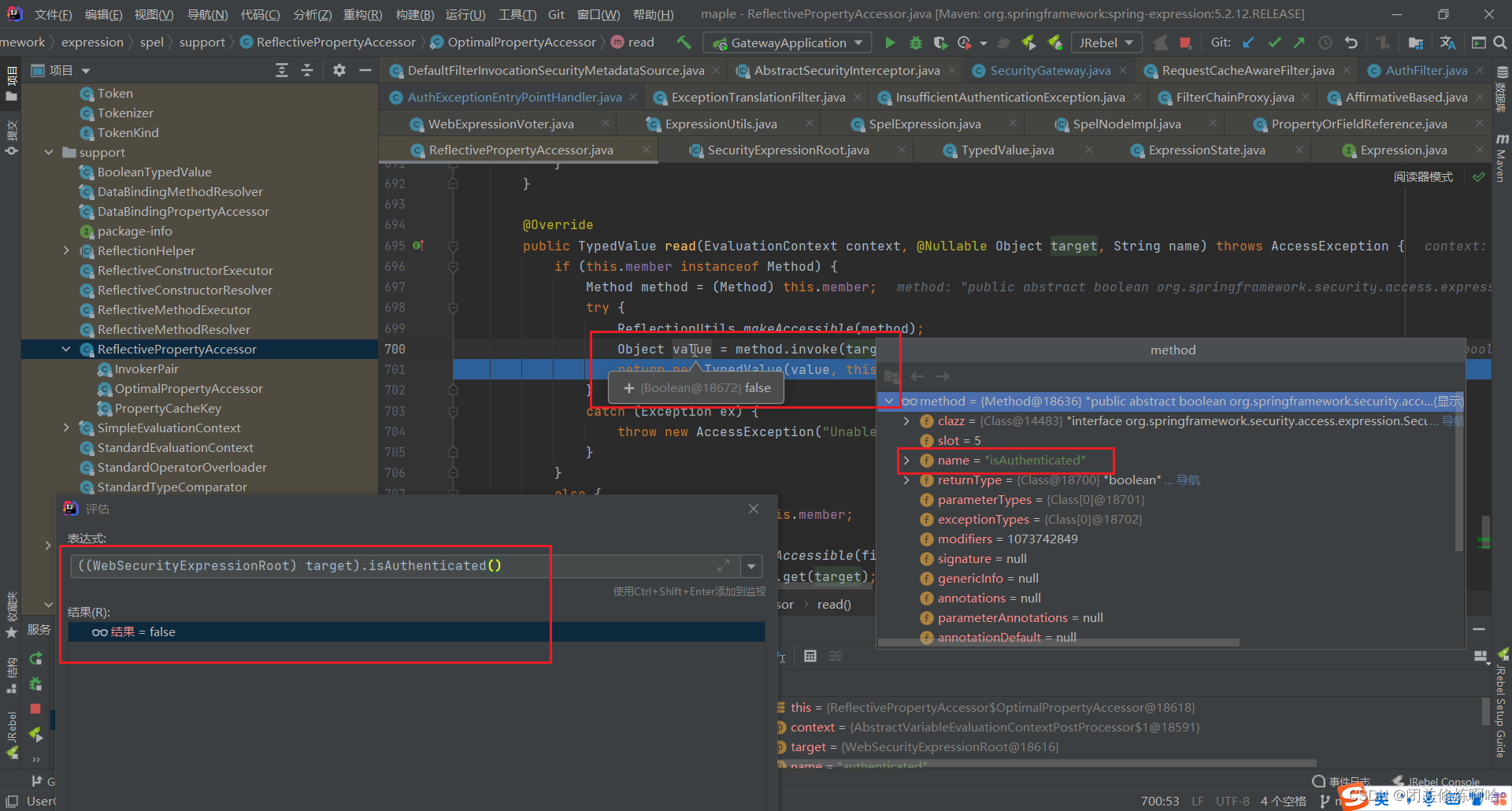
Task: Run with coverage icon in toolbar
Action: point(940,43)
